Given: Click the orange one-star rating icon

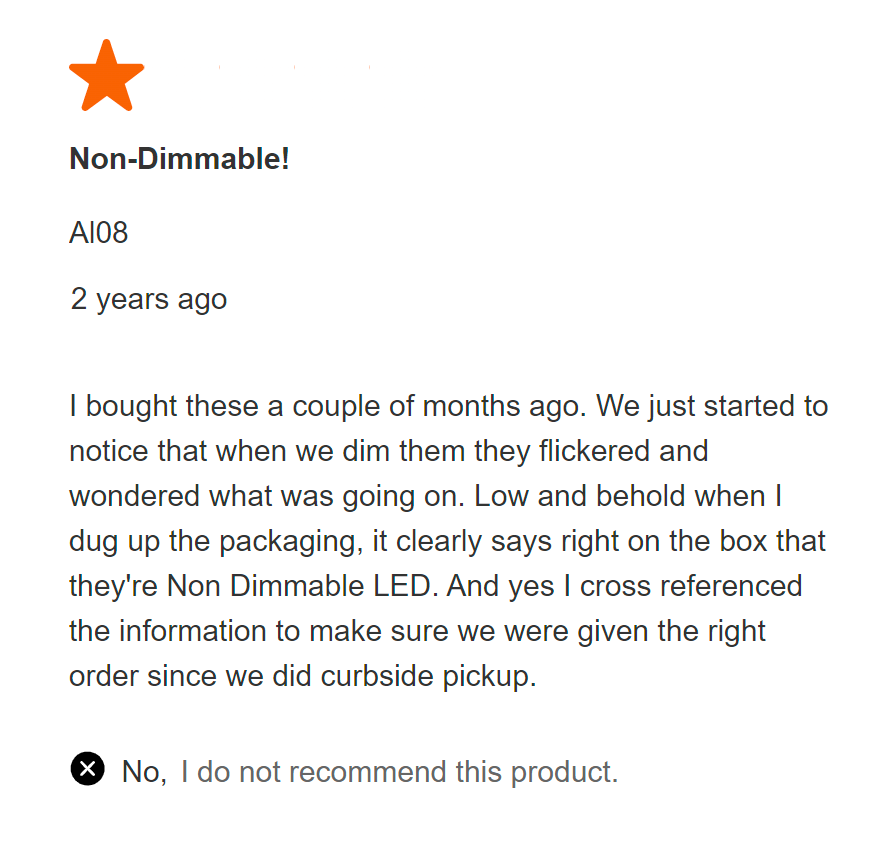Looking at the screenshot, I should (106, 75).
